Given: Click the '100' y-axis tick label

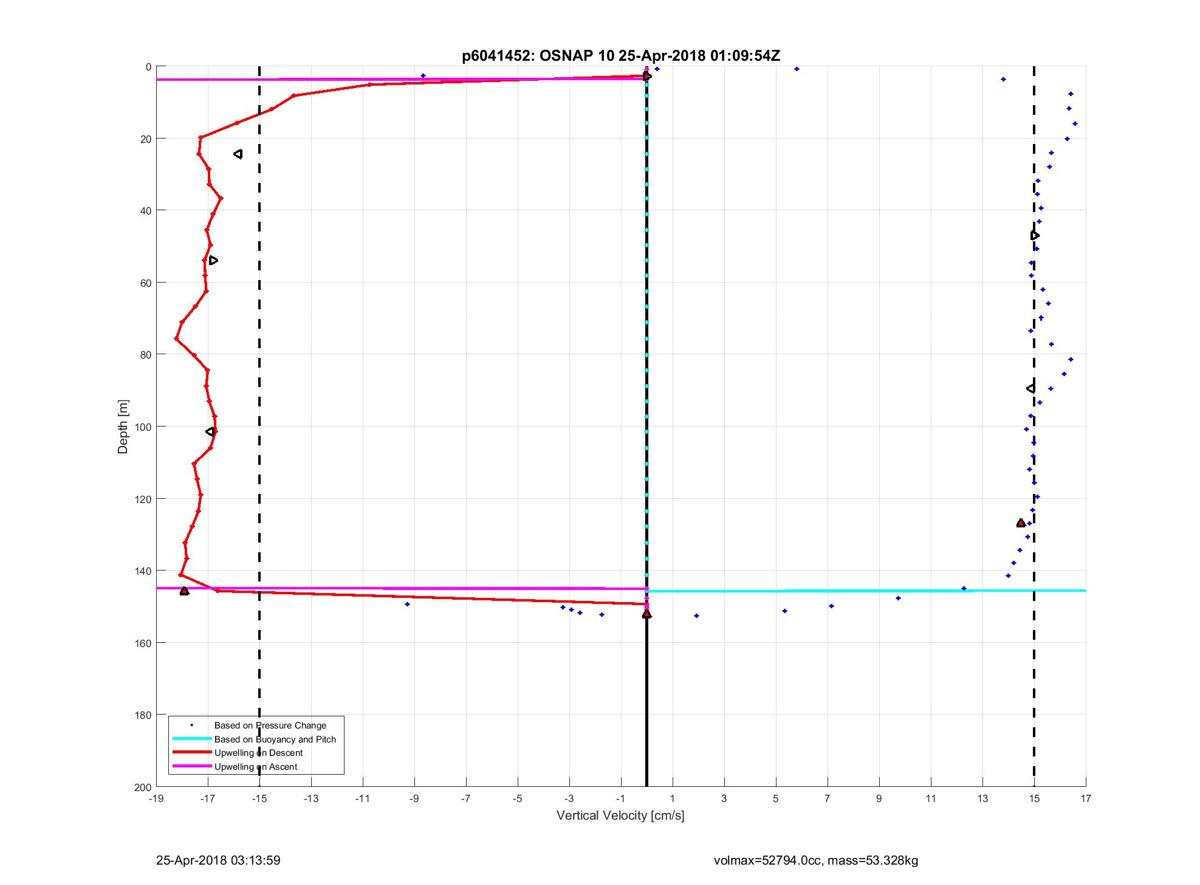Looking at the screenshot, I should [142, 427].
